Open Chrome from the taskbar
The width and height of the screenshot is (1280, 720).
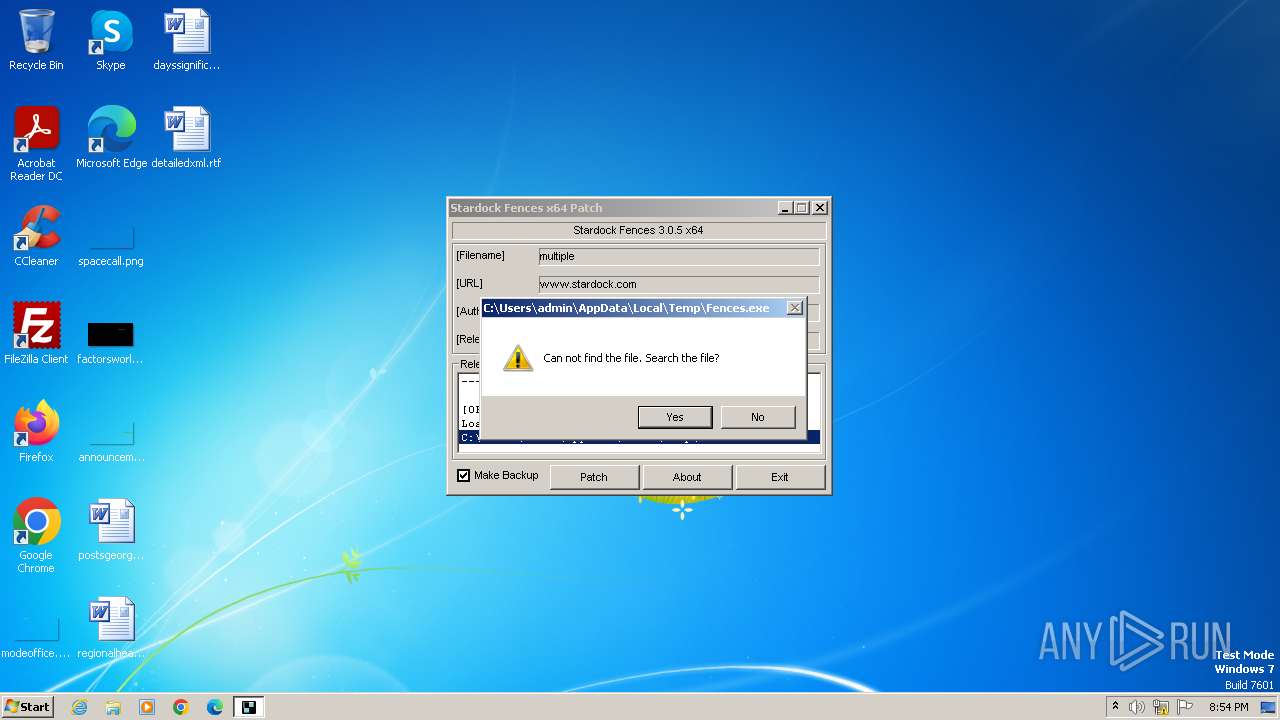pyautogui.click(x=181, y=707)
